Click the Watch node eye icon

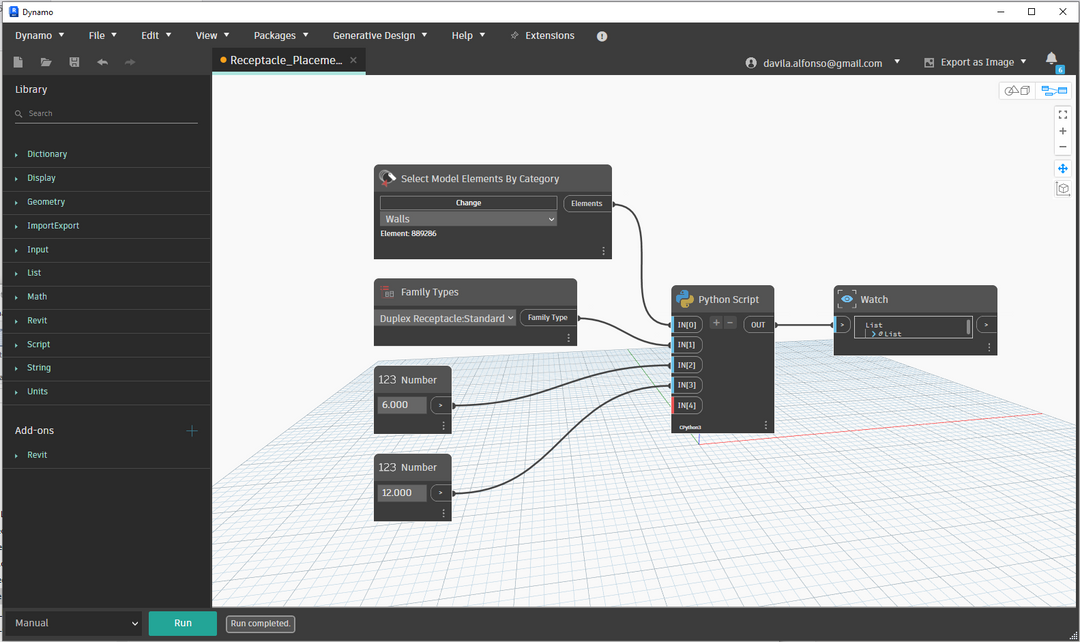(847, 299)
